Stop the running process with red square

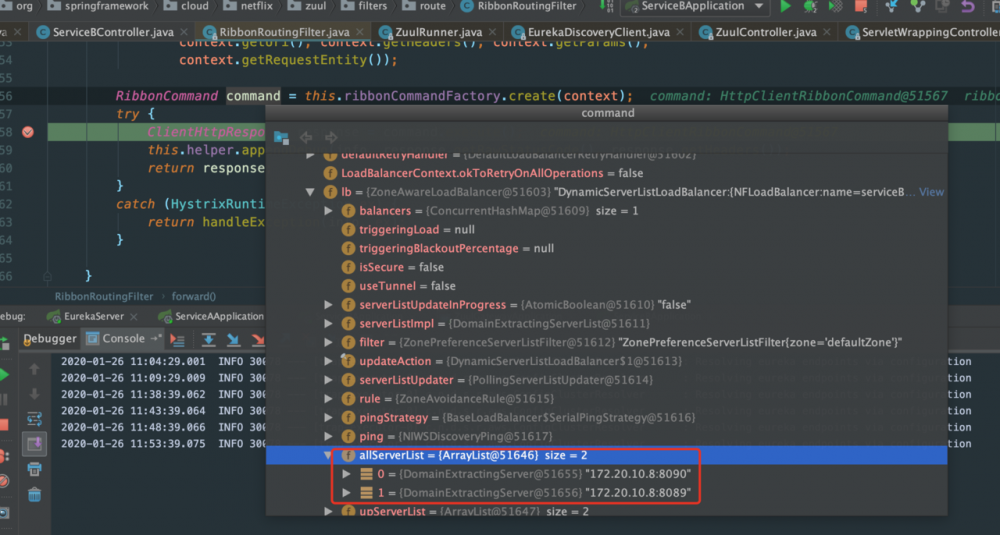coord(860,6)
